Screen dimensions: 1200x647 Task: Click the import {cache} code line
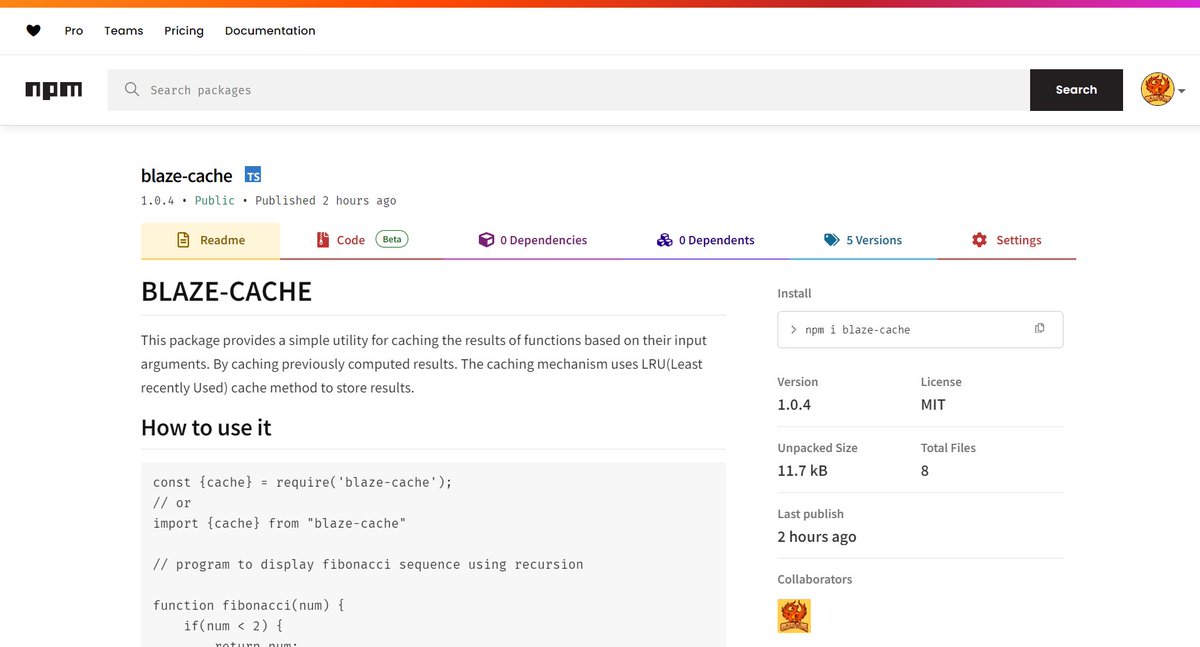[x=280, y=523]
